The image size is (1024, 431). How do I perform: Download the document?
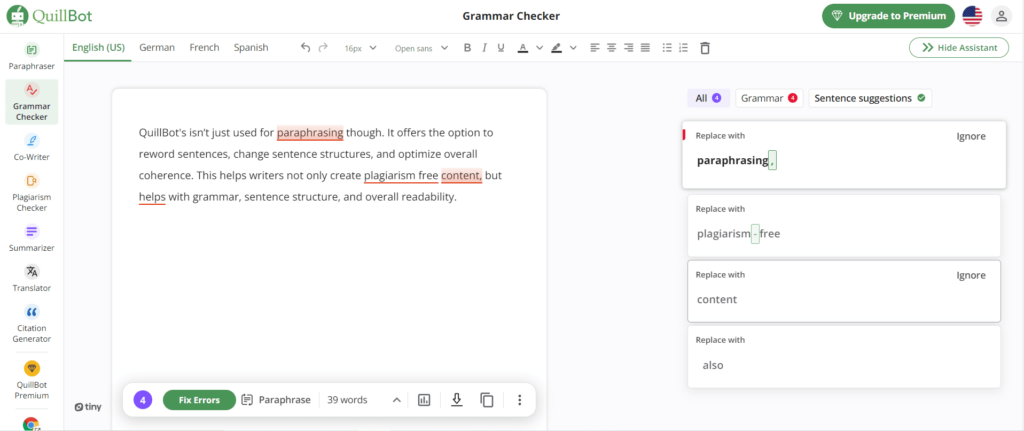[x=457, y=400]
